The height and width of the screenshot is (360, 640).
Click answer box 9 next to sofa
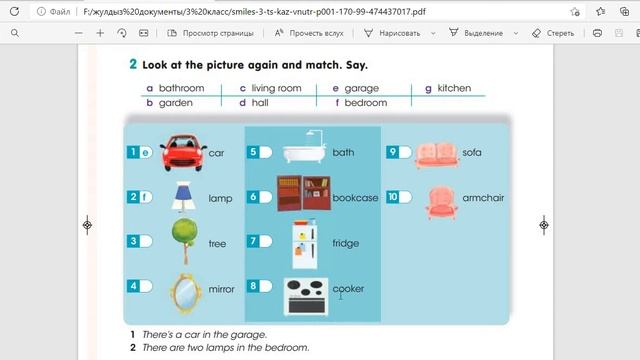pyautogui.click(x=405, y=152)
